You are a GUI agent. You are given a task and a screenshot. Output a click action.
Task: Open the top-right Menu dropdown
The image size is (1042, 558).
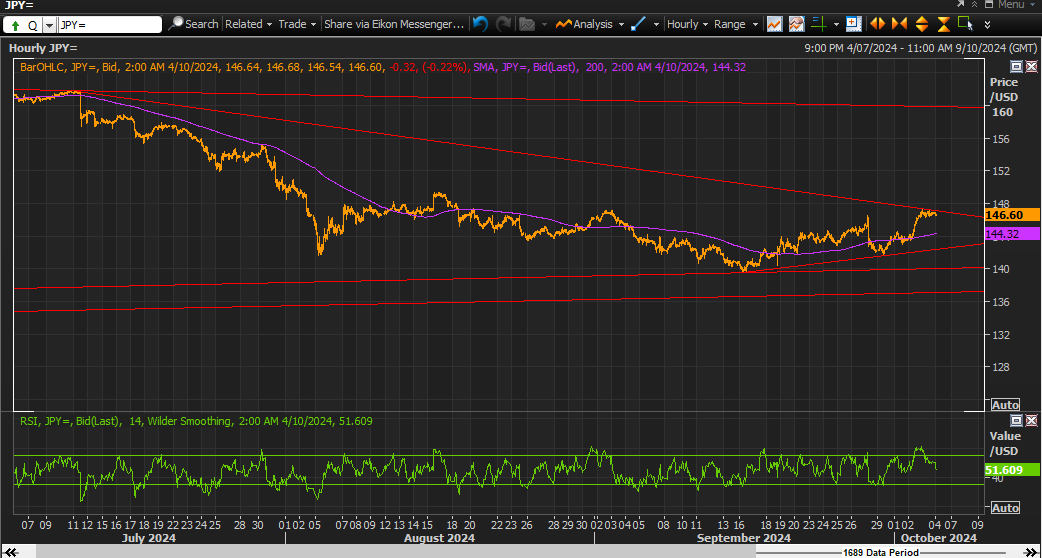(x=1015, y=5)
